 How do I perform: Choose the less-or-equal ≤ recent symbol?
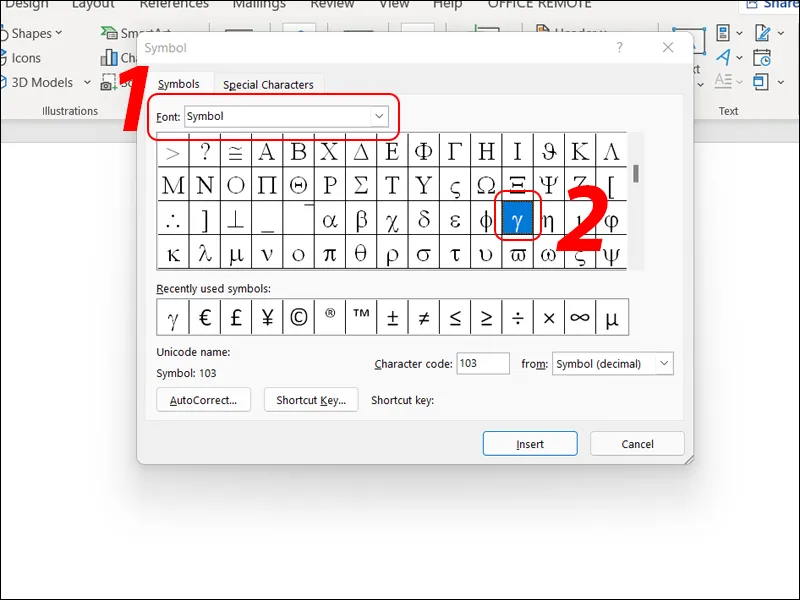[455, 317]
